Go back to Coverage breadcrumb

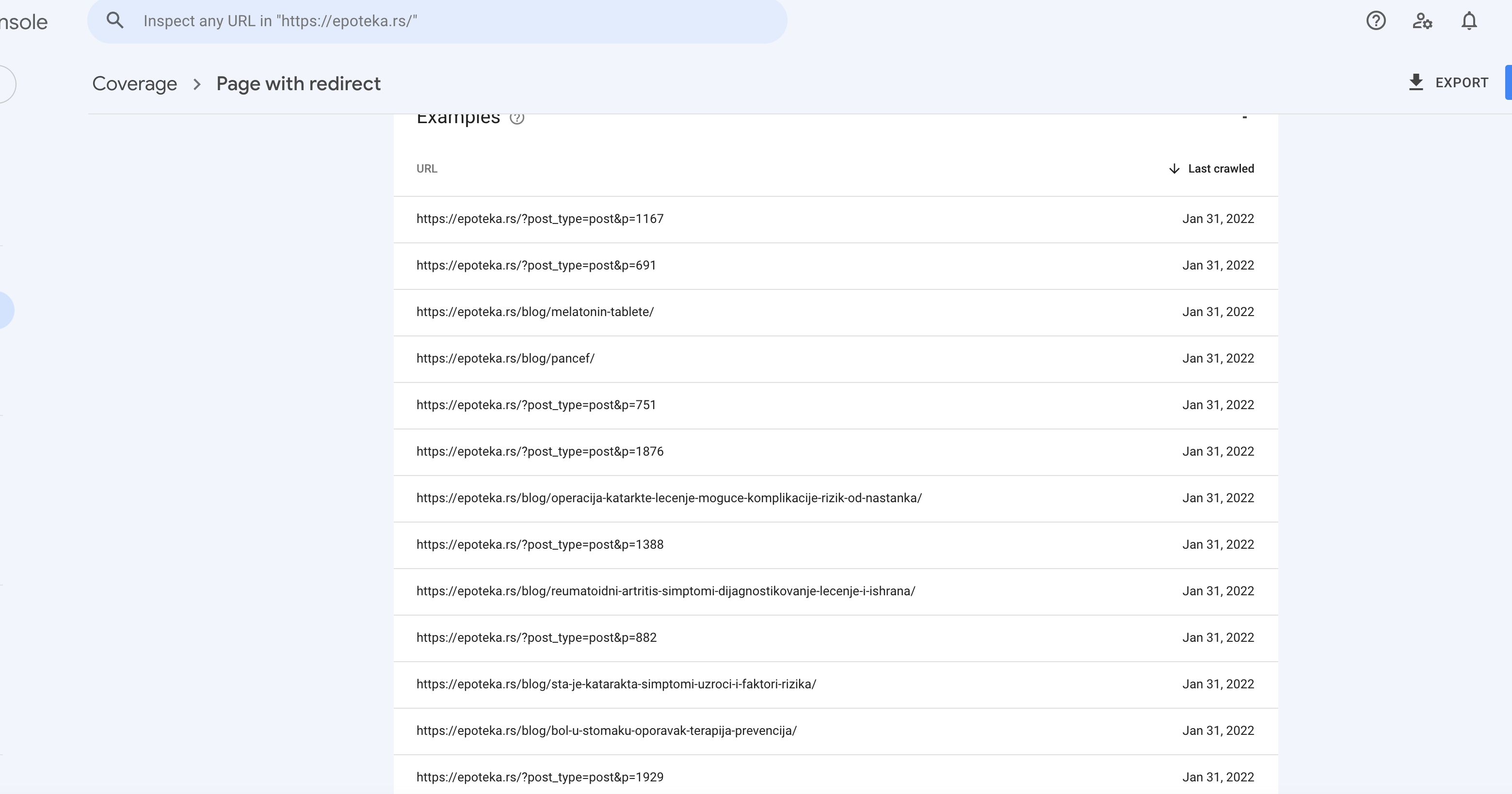[x=134, y=83]
